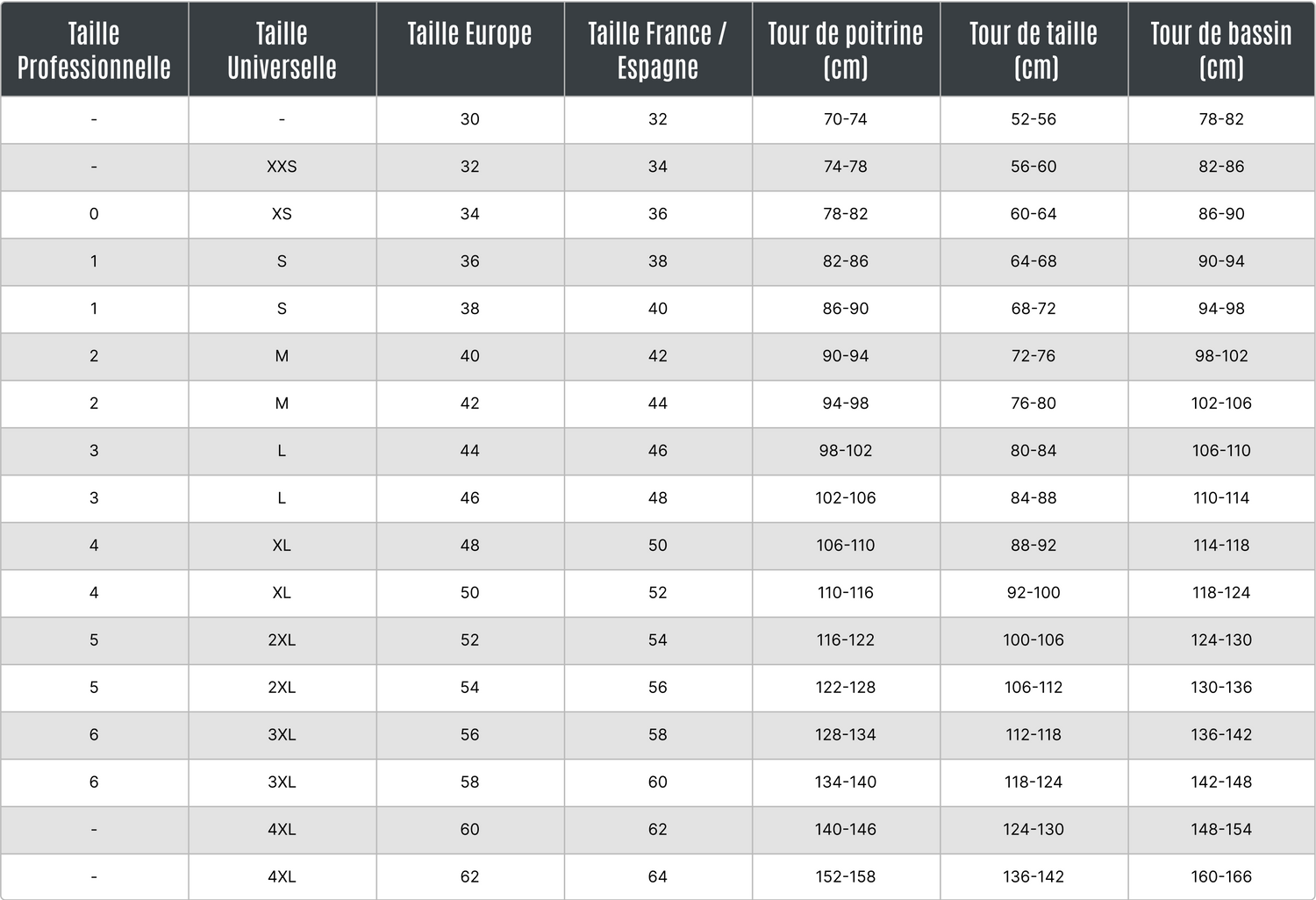Click the Tour de poitrine (cm) header
The height and width of the screenshot is (900, 1316).
(845, 50)
